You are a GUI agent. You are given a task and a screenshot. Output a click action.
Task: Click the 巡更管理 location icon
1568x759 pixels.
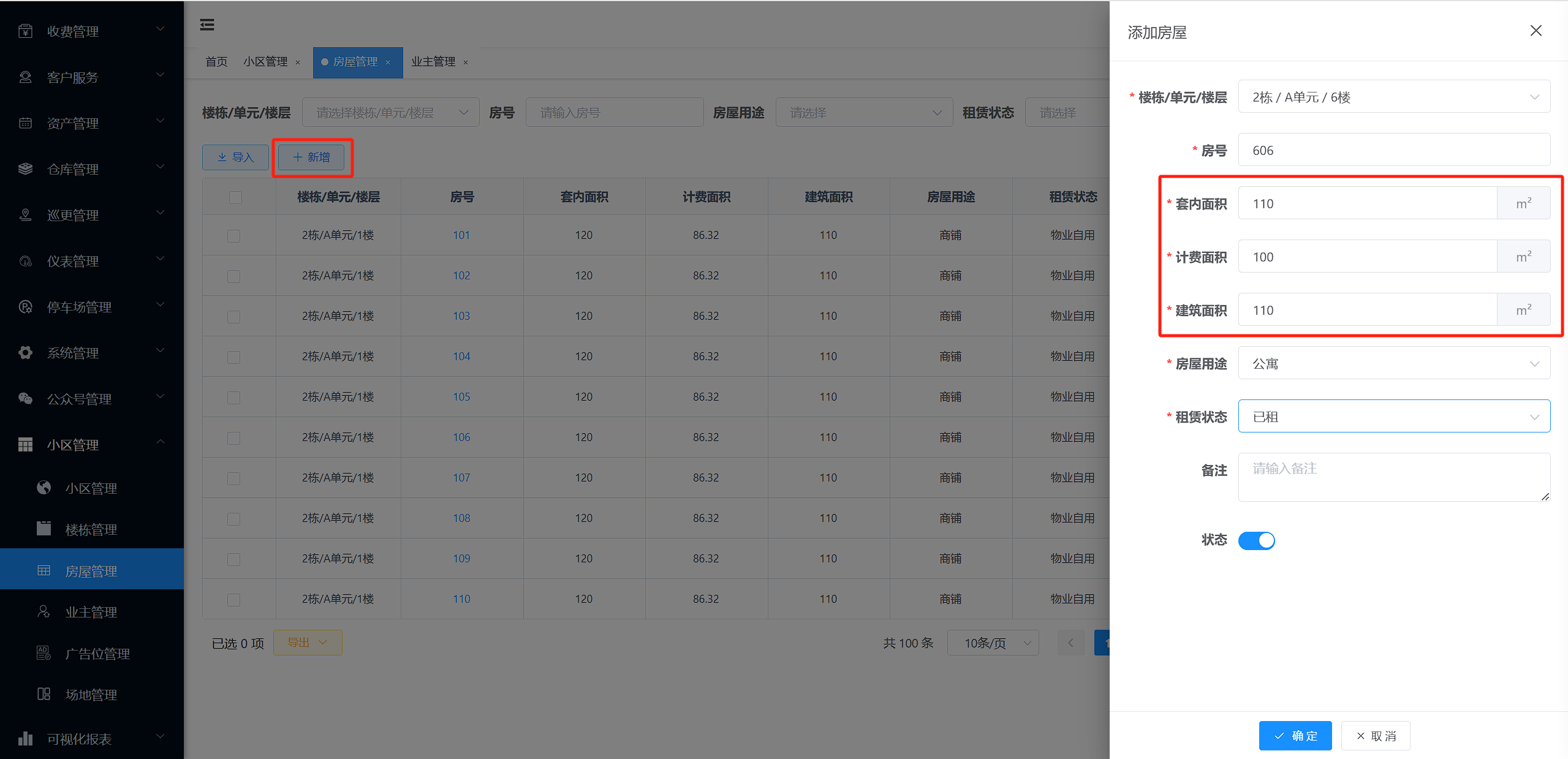tap(25, 214)
